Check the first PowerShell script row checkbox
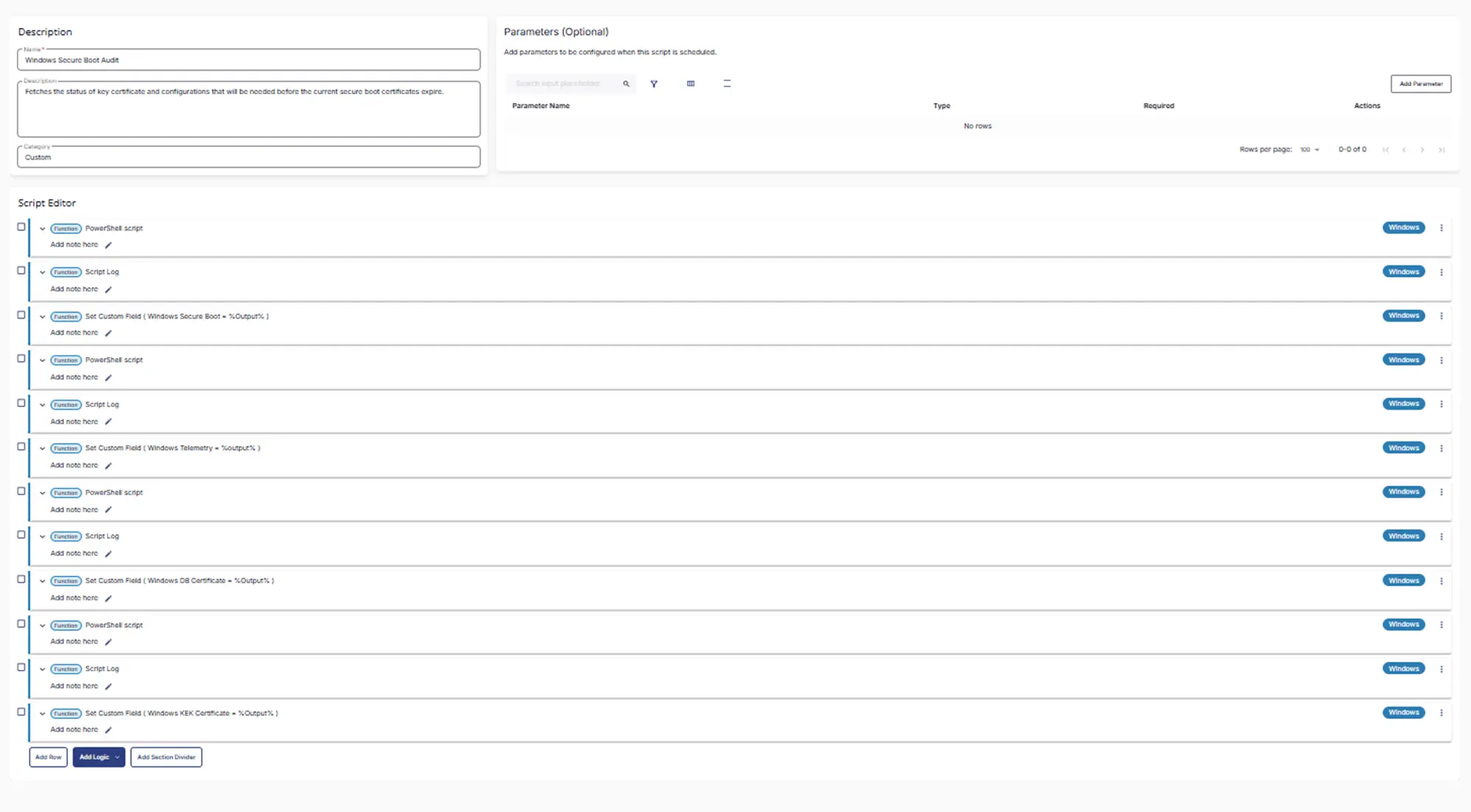This screenshot has height=812, width=1471. [x=21, y=227]
